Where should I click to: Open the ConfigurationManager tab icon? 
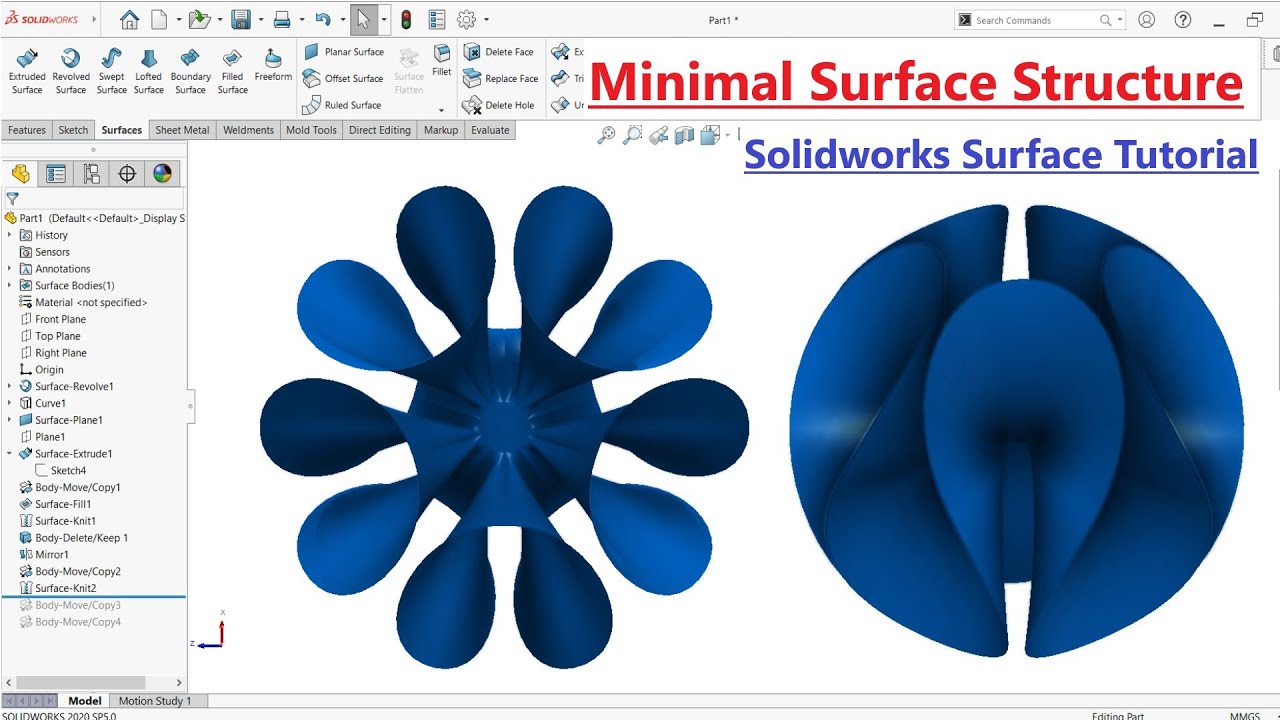(x=91, y=174)
